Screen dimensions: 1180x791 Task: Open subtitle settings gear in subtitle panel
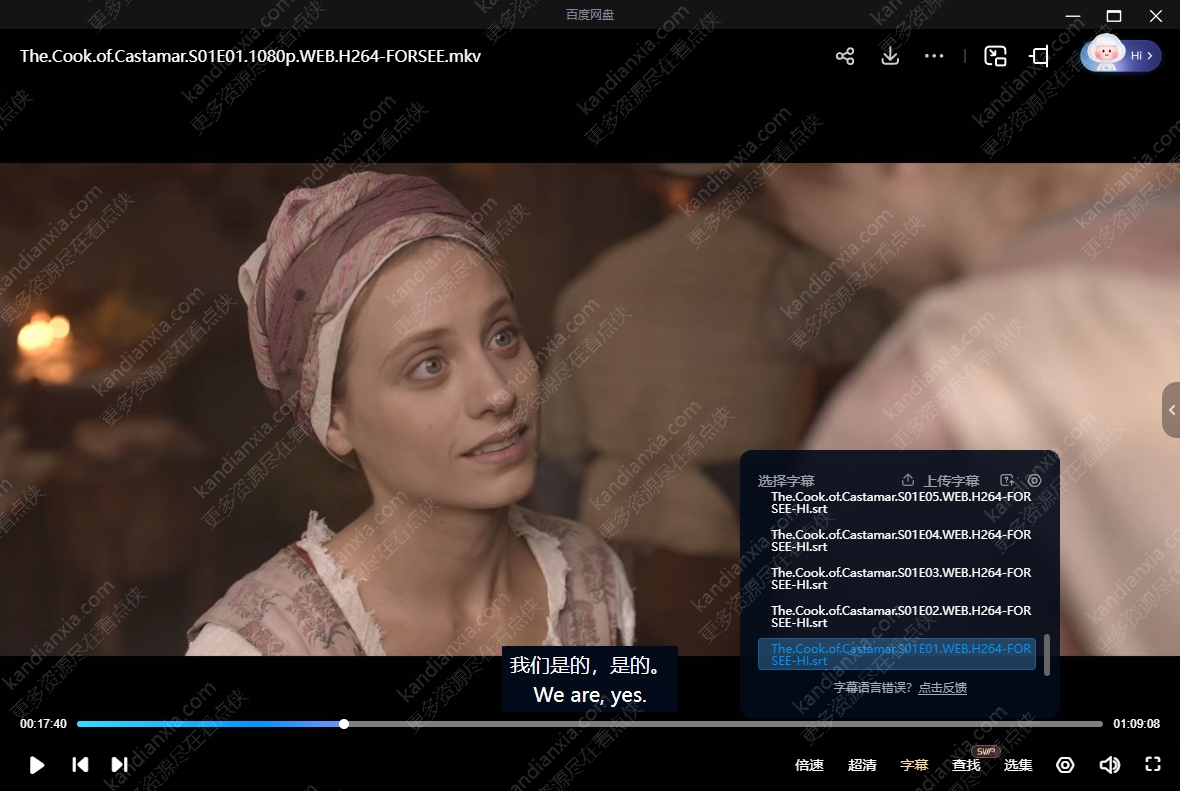tap(1035, 481)
